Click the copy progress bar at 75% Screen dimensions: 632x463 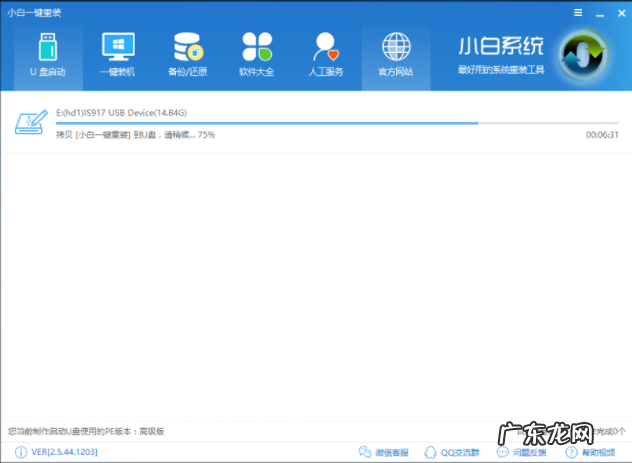[x=337, y=123]
